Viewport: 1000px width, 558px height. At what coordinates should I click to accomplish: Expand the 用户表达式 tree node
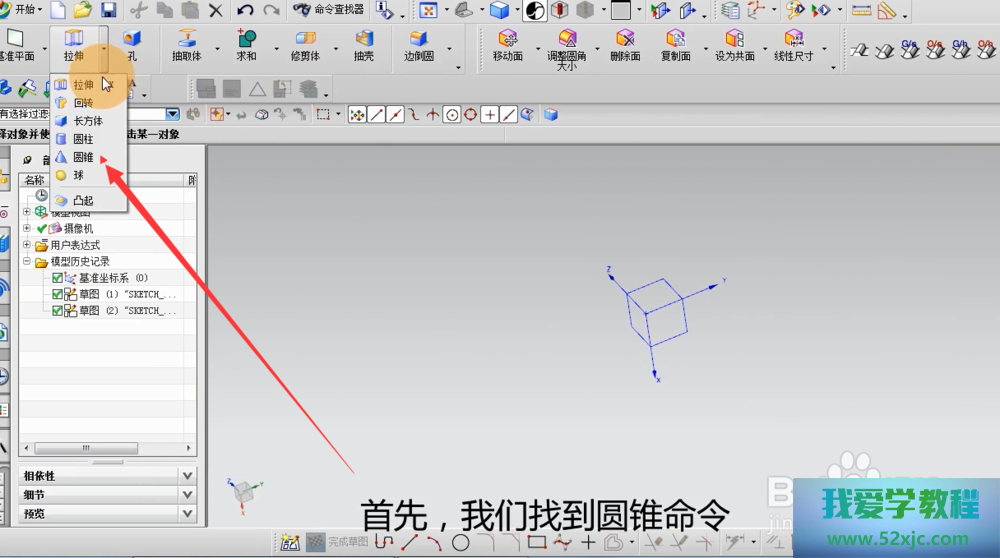pyautogui.click(x=27, y=245)
